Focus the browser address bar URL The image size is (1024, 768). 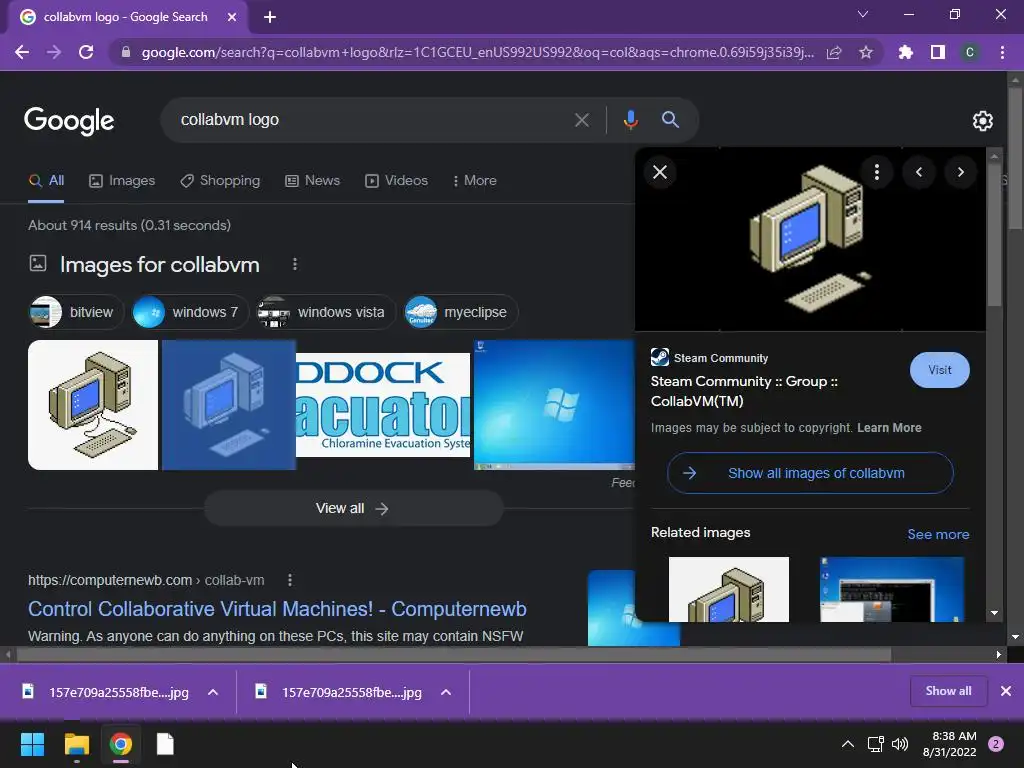477,52
